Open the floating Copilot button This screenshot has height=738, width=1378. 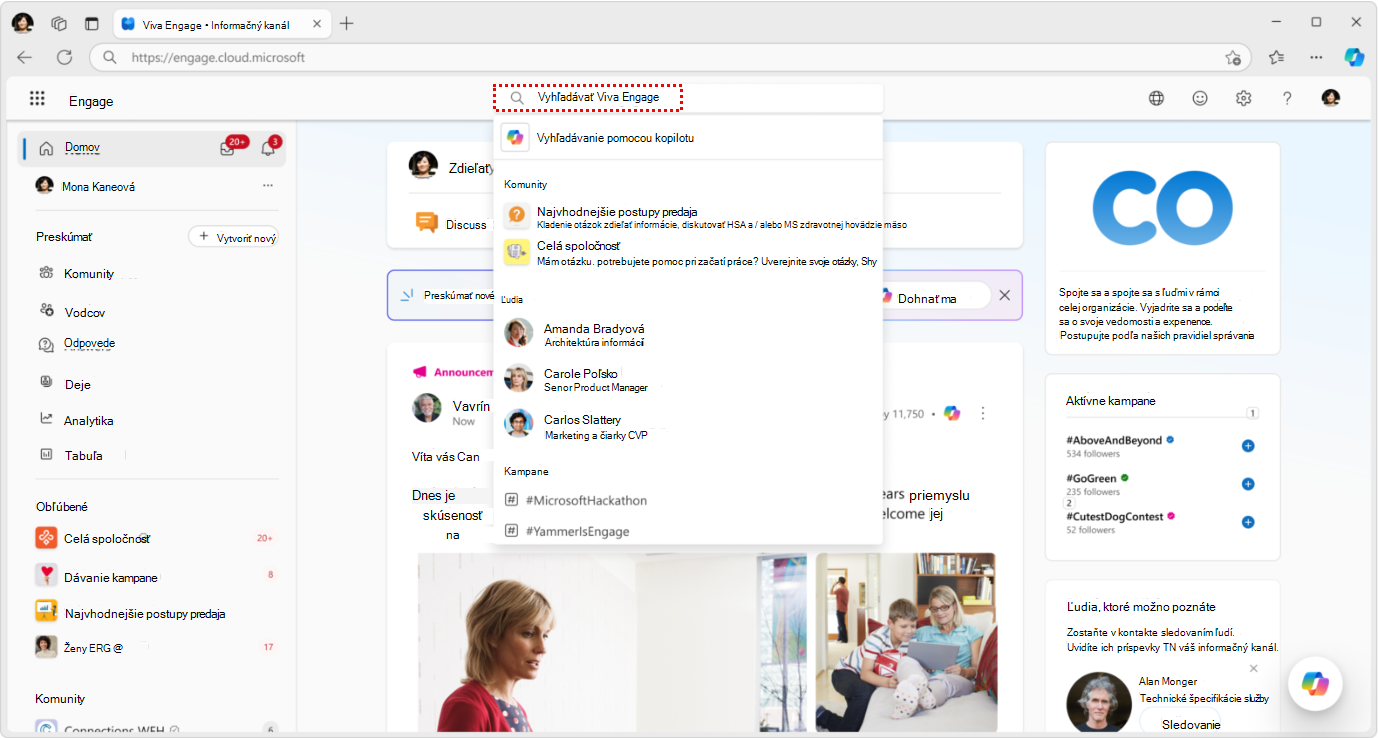point(1315,683)
